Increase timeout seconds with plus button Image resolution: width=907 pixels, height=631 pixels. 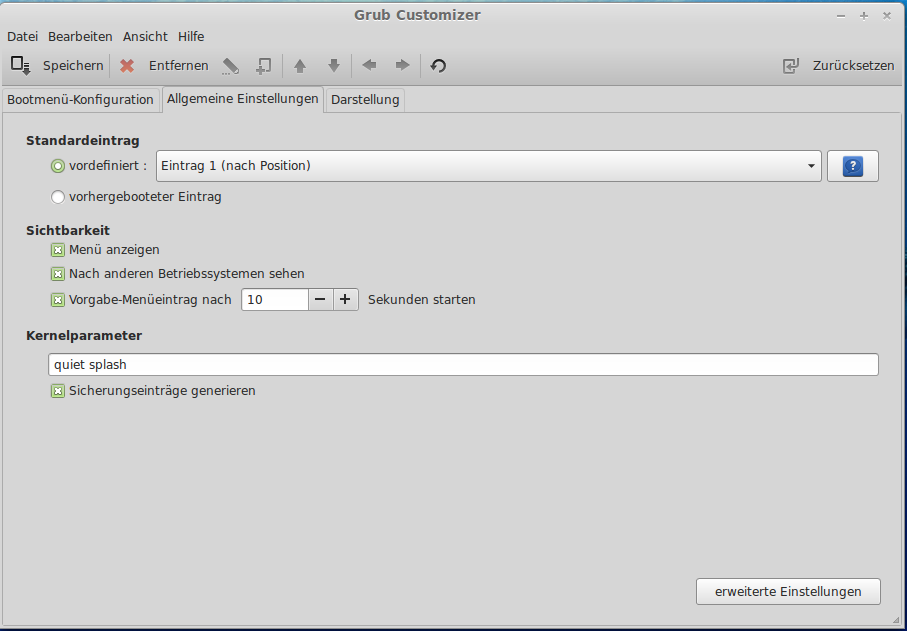[x=345, y=300]
